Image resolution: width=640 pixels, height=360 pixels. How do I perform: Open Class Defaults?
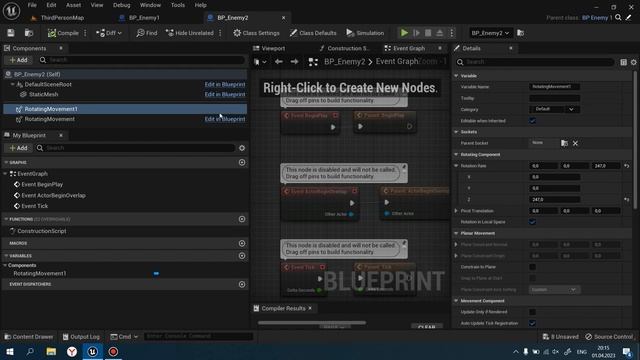pos(313,33)
